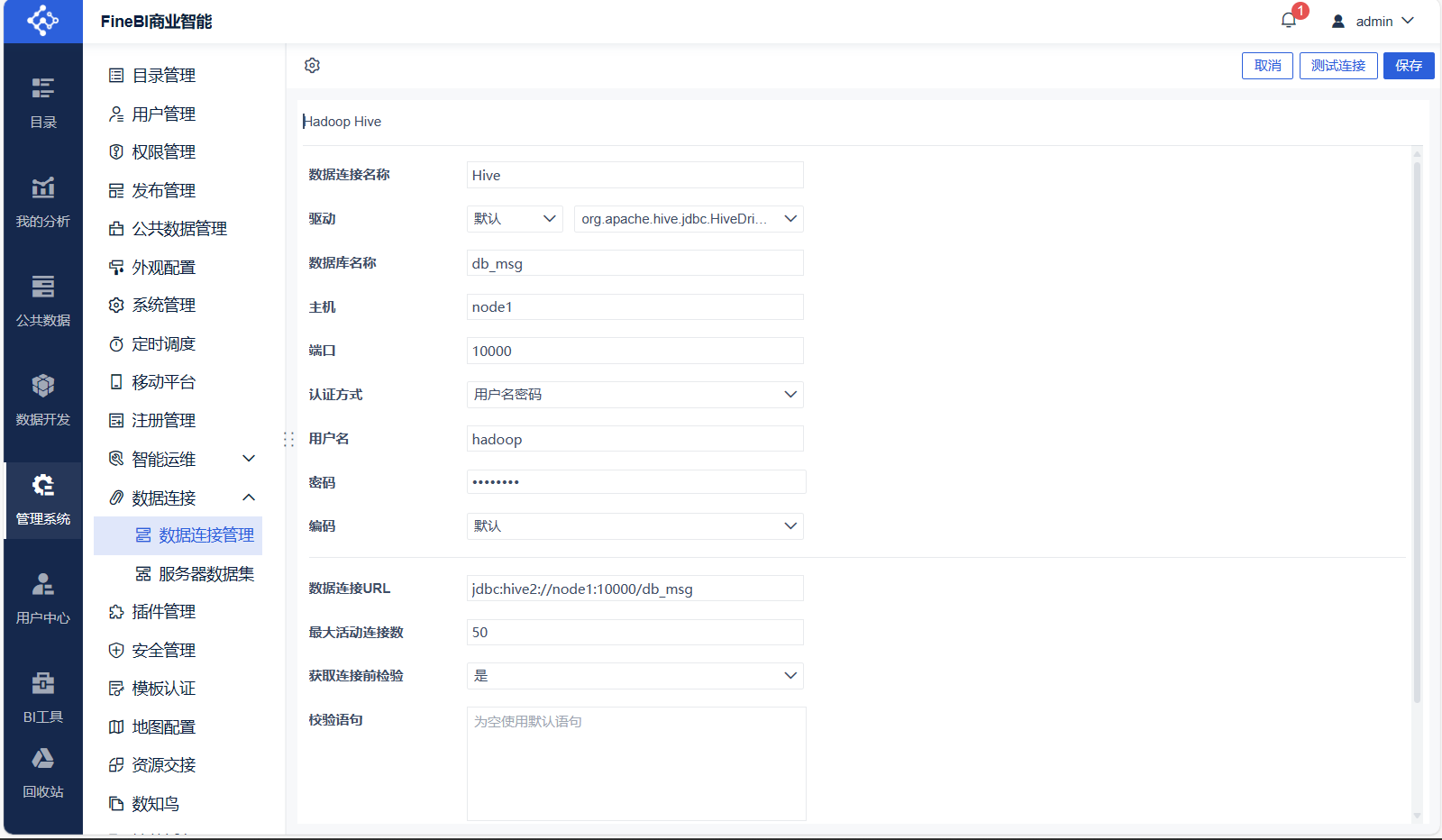
Task: Open 公共数据 in the left sidebar
Action: pos(43,301)
